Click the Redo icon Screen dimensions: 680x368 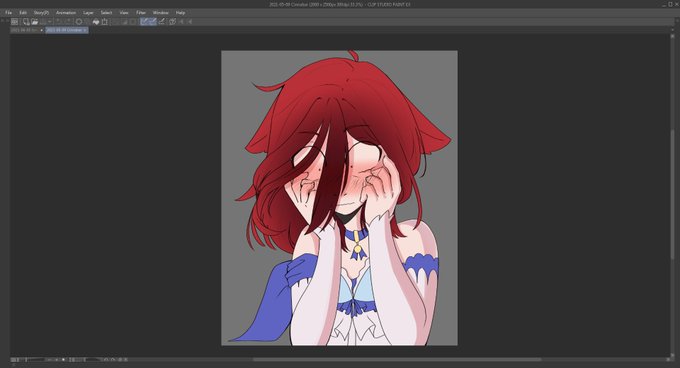(68, 22)
